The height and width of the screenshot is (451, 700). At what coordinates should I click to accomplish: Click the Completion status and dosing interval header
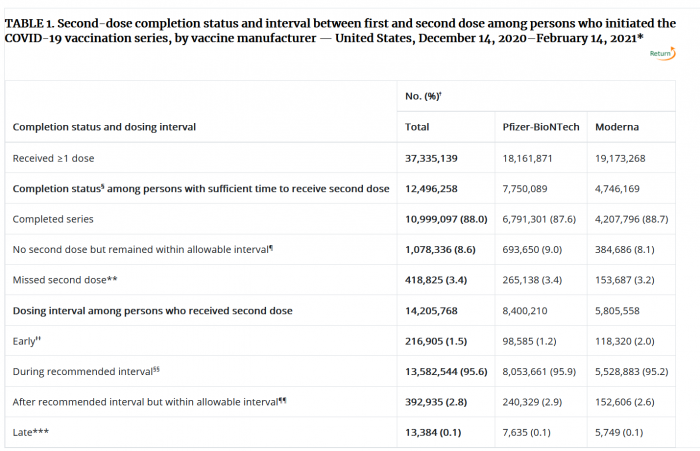coord(104,127)
